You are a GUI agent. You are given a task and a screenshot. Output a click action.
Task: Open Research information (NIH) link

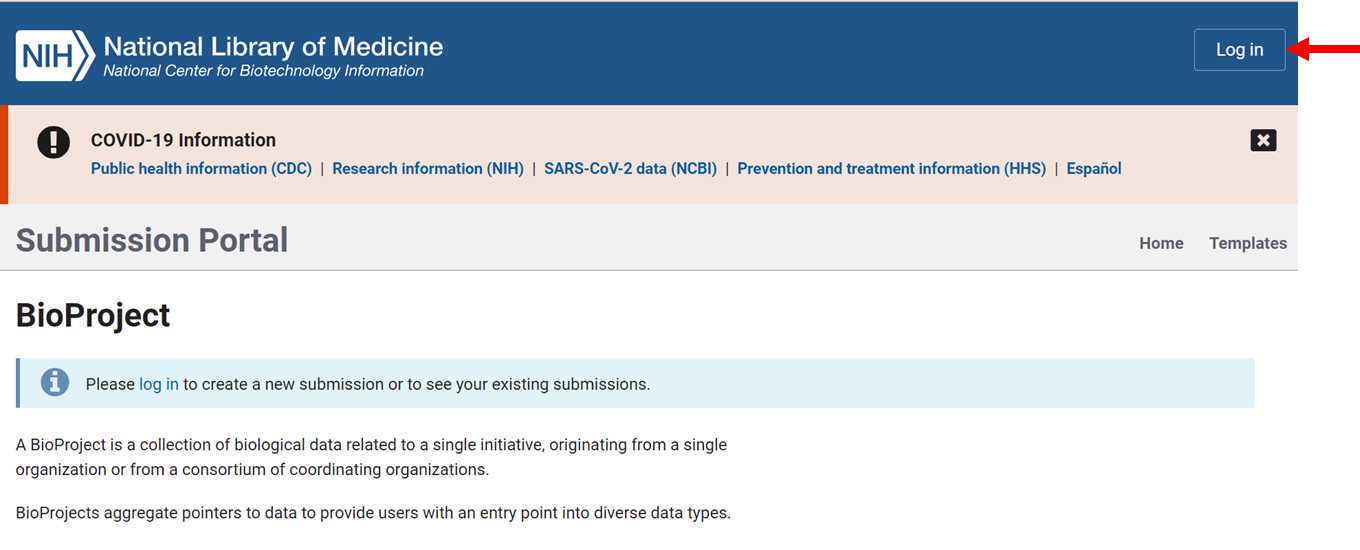coord(428,169)
